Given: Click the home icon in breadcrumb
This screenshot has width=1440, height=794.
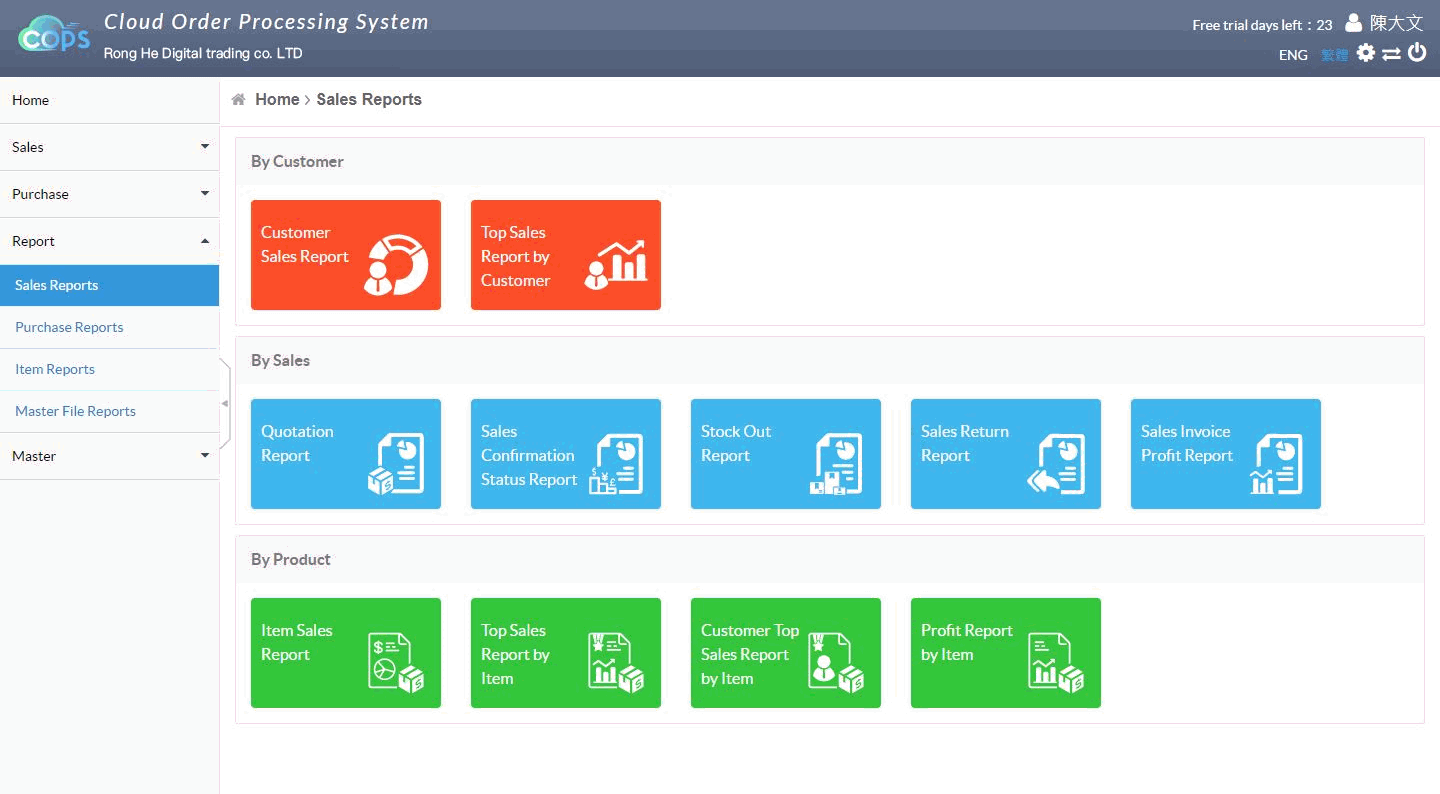Looking at the screenshot, I should pos(239,100).
